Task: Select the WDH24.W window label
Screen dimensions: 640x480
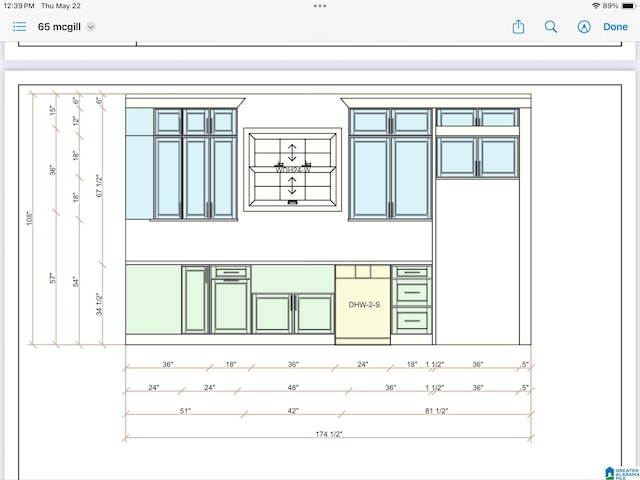Action: point(293,169)
